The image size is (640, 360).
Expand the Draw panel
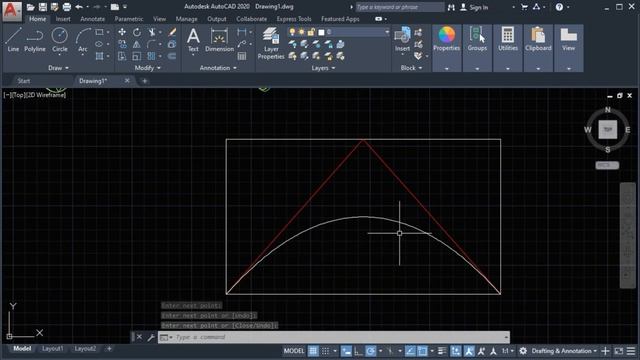58,68
